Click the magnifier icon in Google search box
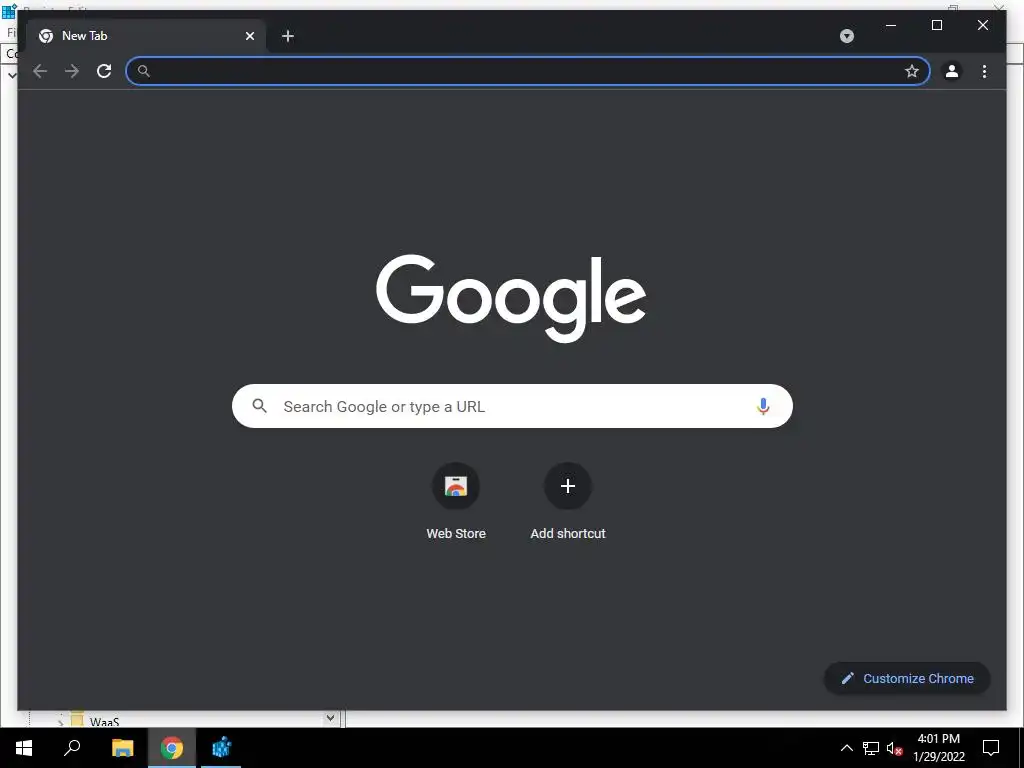Screen dimensions: 1024x768 tap(259, 406)
